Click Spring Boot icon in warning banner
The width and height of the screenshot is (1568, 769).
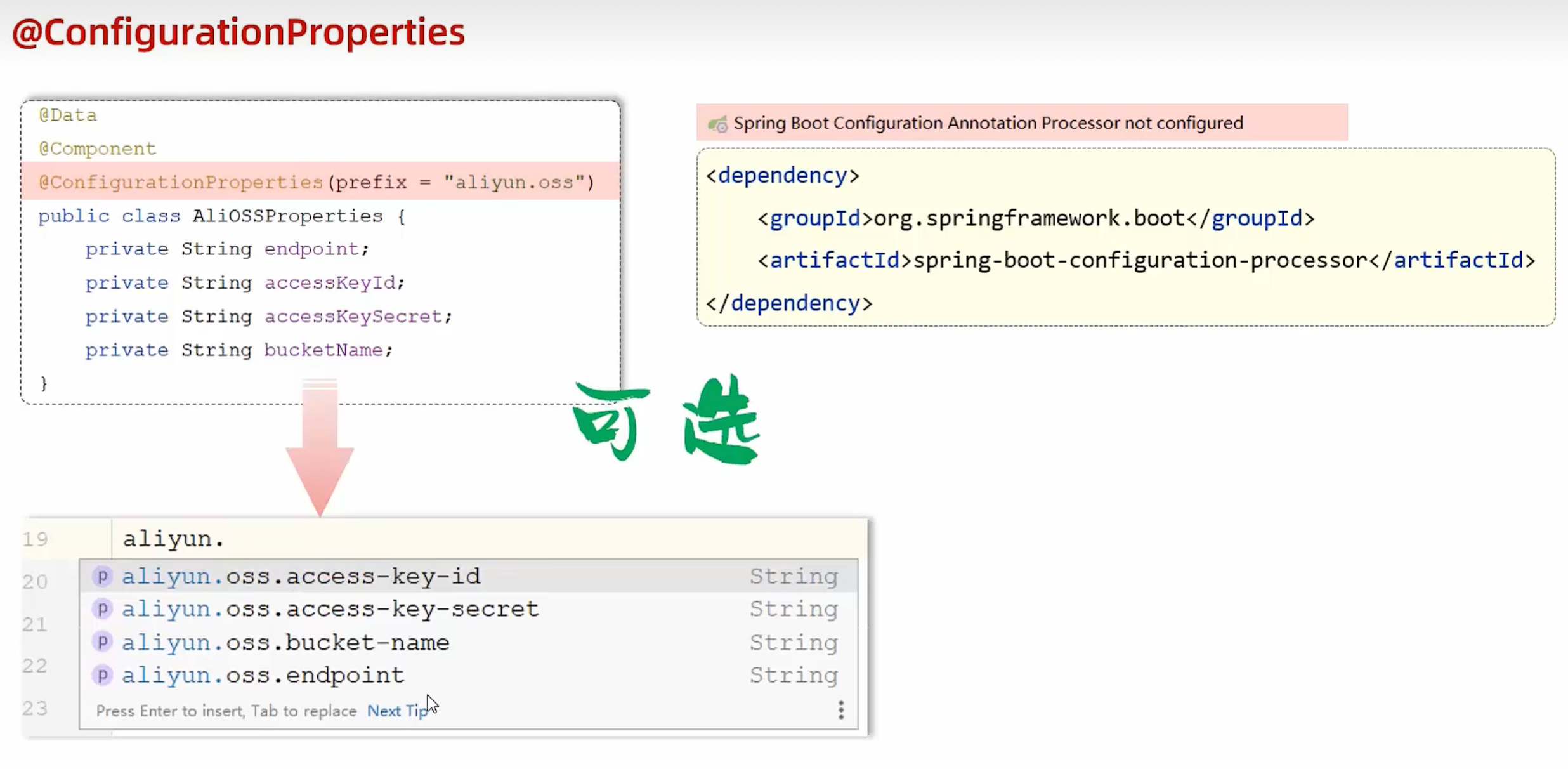pyautogui.click(x=718, y=124)
